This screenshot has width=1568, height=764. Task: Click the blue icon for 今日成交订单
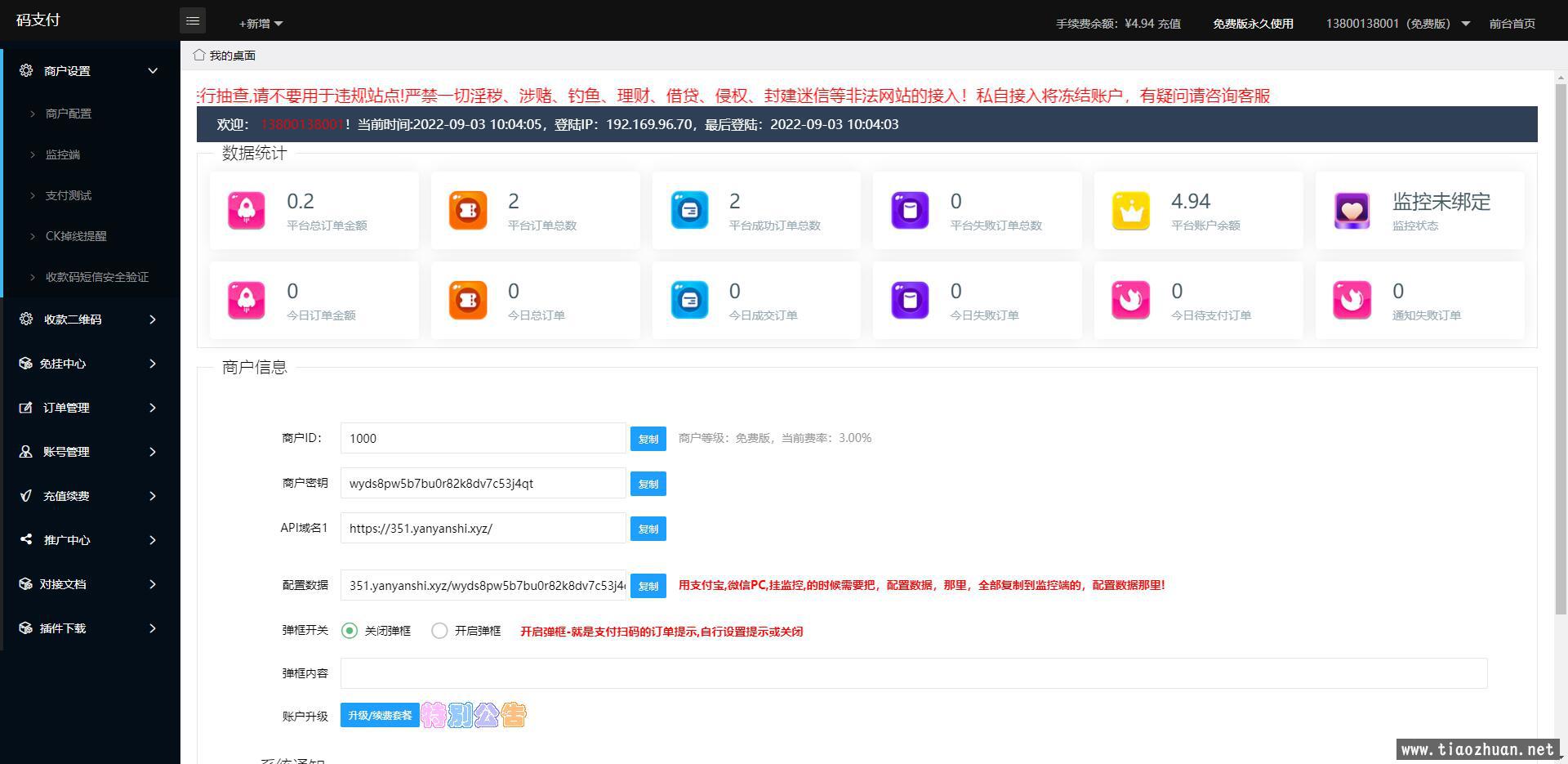click(x=689, y=300)
